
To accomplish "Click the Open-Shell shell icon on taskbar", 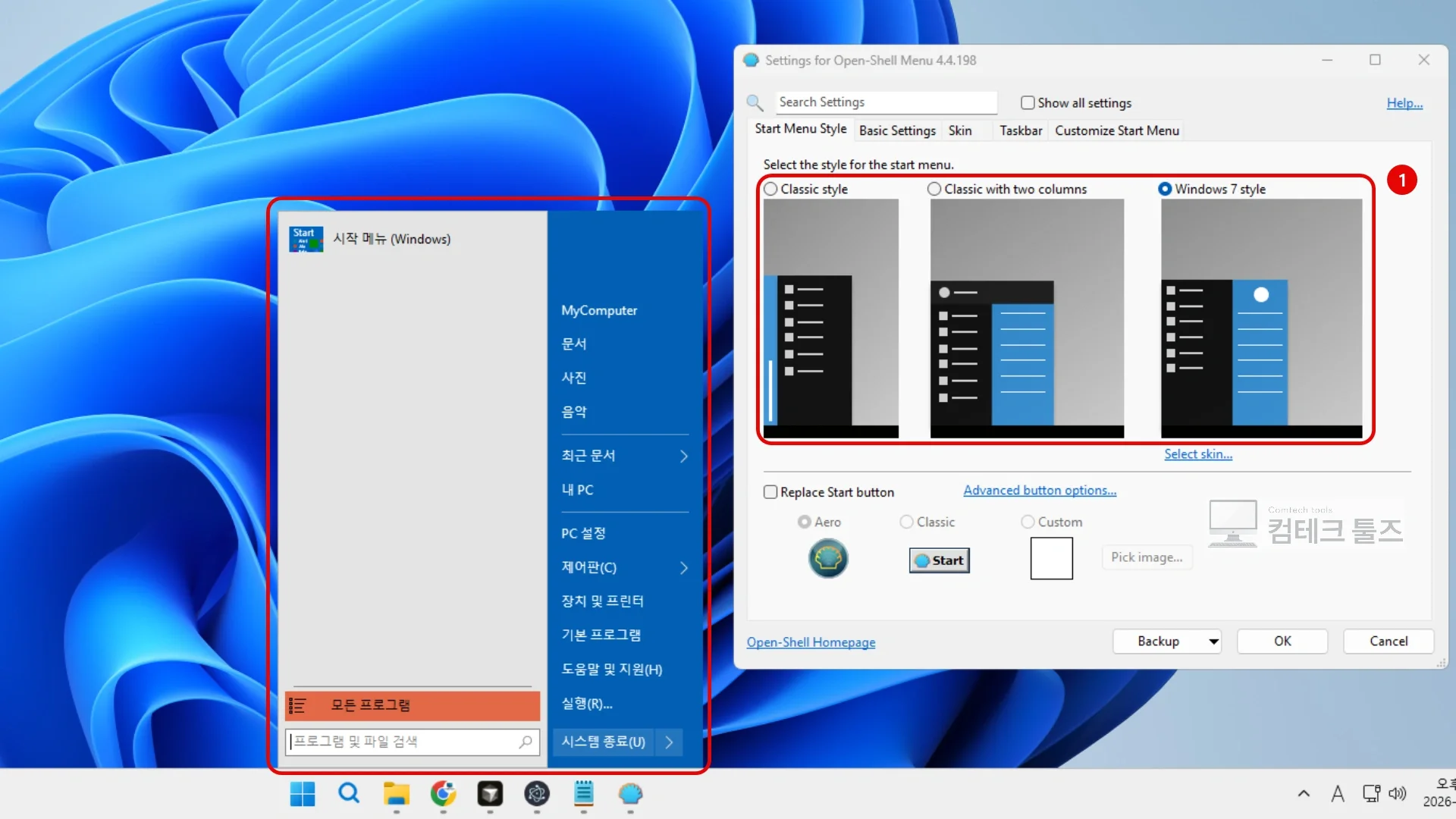I will click(x=630, y=794).
